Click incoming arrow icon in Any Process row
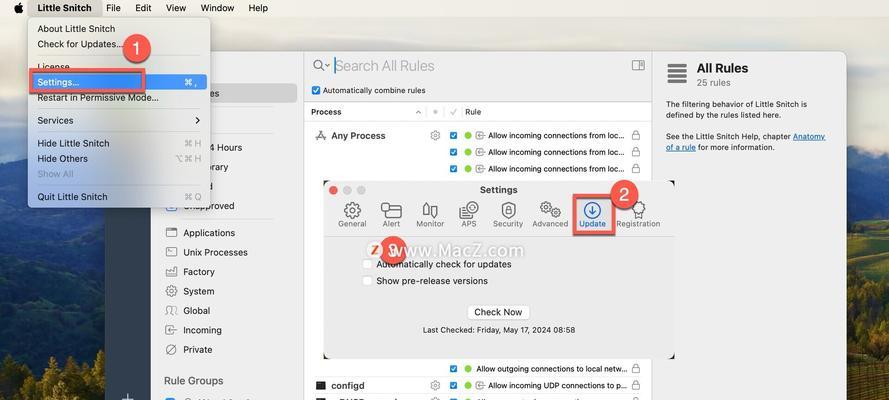 [480, 135]
